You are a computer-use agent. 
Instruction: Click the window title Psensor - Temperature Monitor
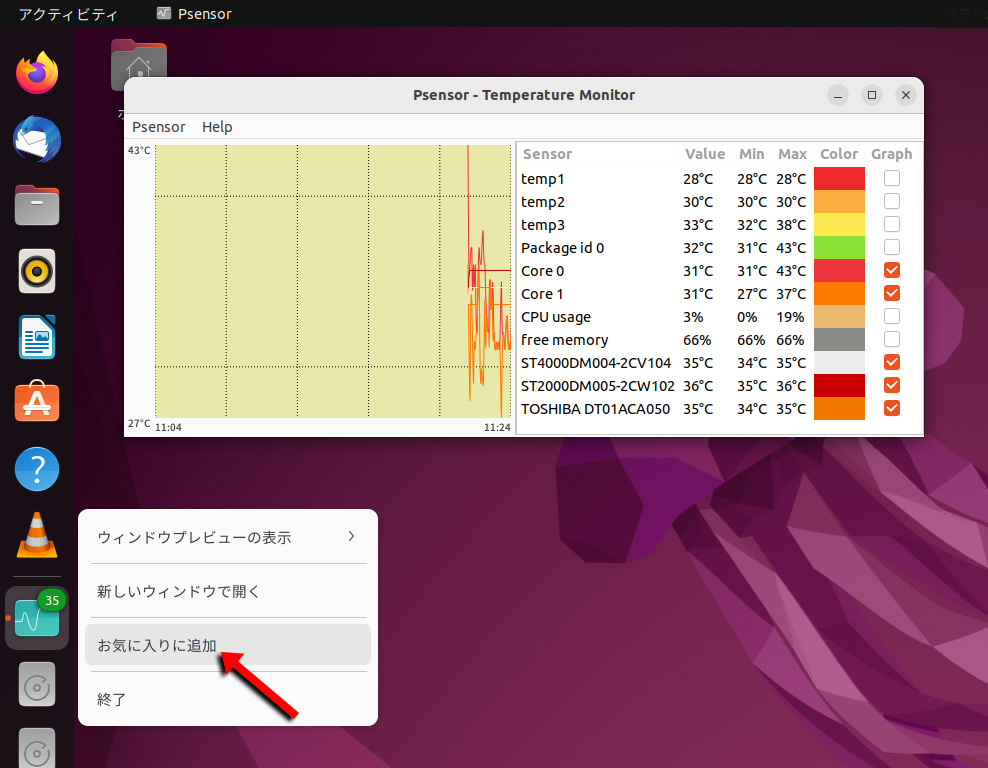[x=524, y=95]
